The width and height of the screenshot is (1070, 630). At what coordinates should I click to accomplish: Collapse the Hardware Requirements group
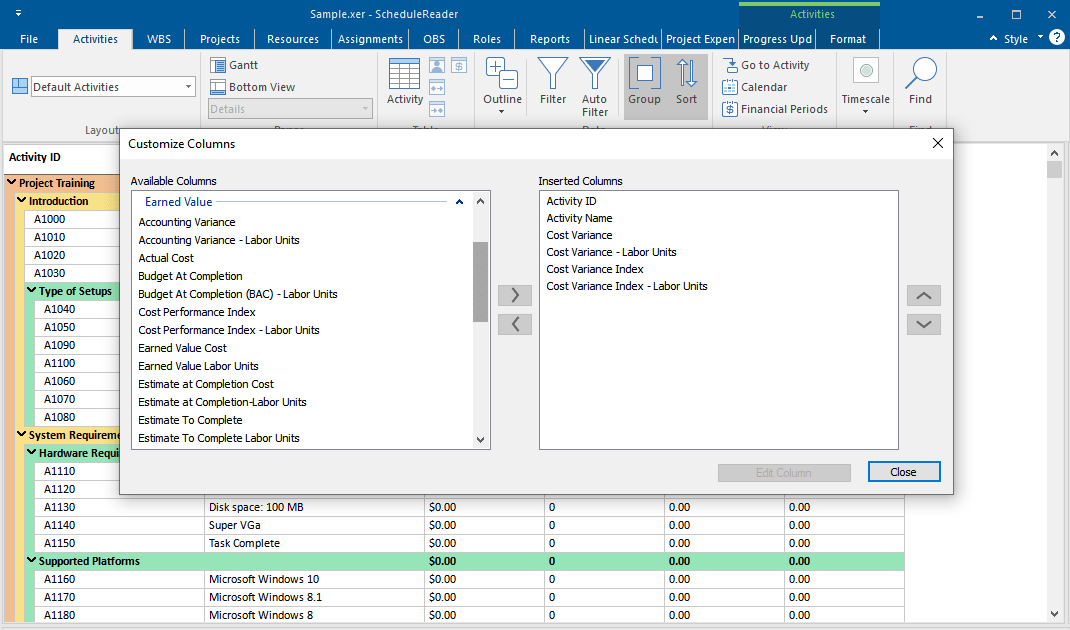tap(31, 453)
